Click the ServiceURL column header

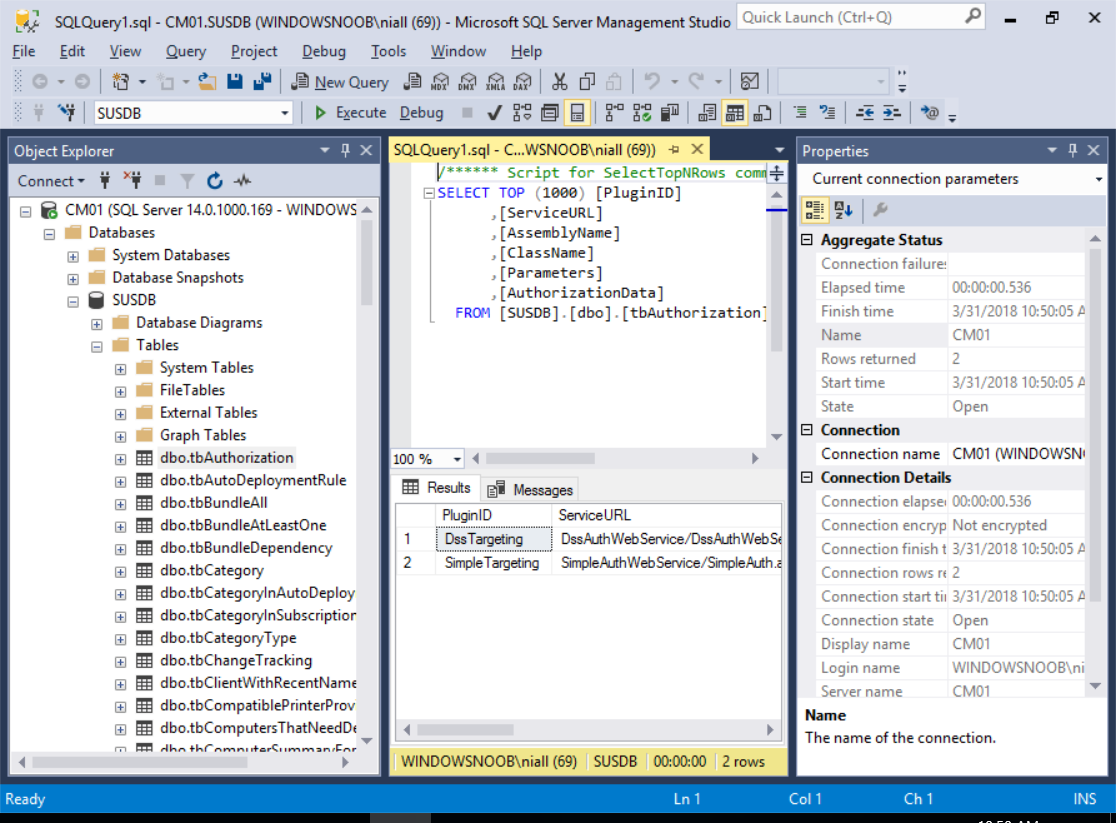coord(667,515)
